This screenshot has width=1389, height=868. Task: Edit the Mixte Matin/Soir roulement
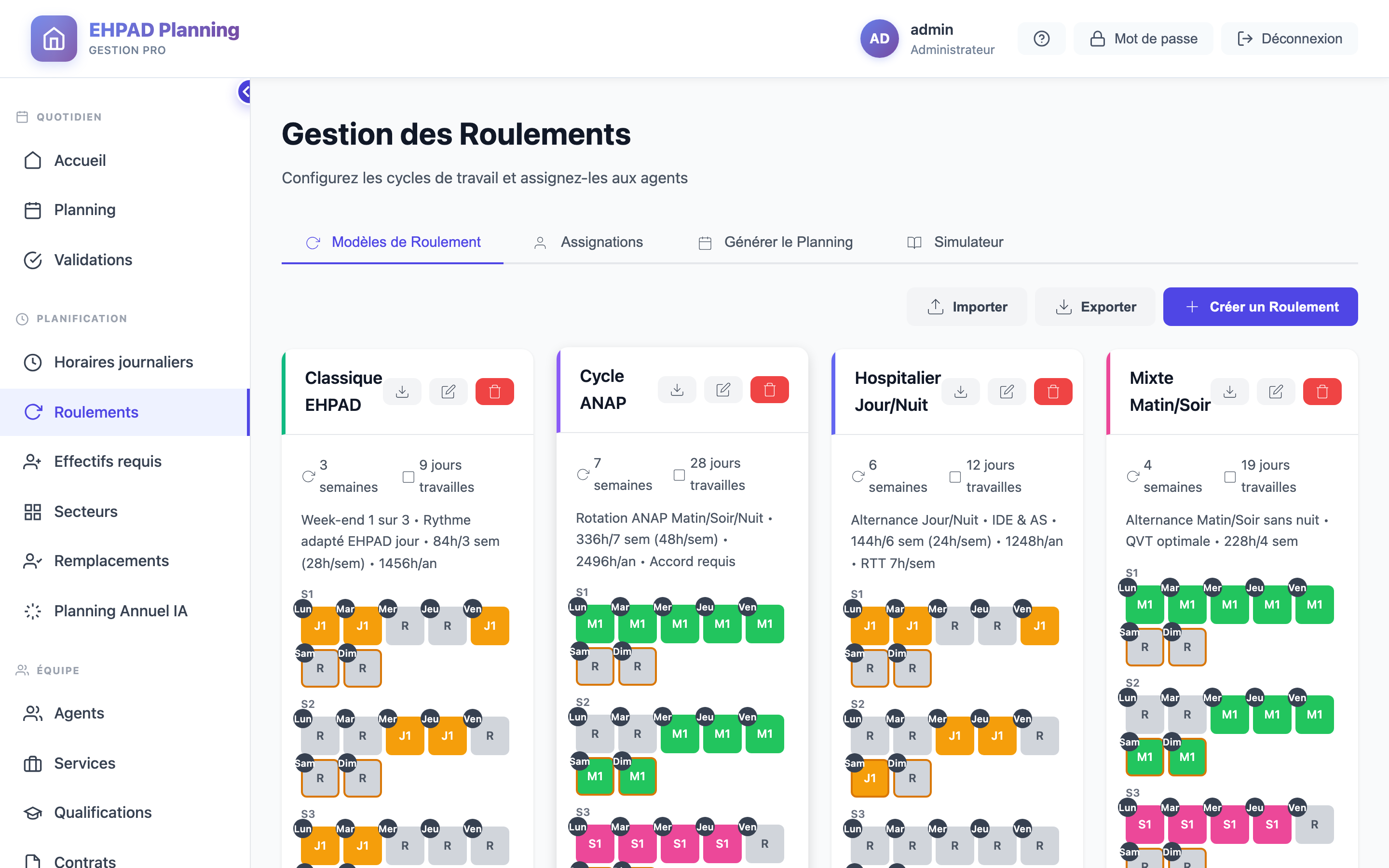(1276, 392)
